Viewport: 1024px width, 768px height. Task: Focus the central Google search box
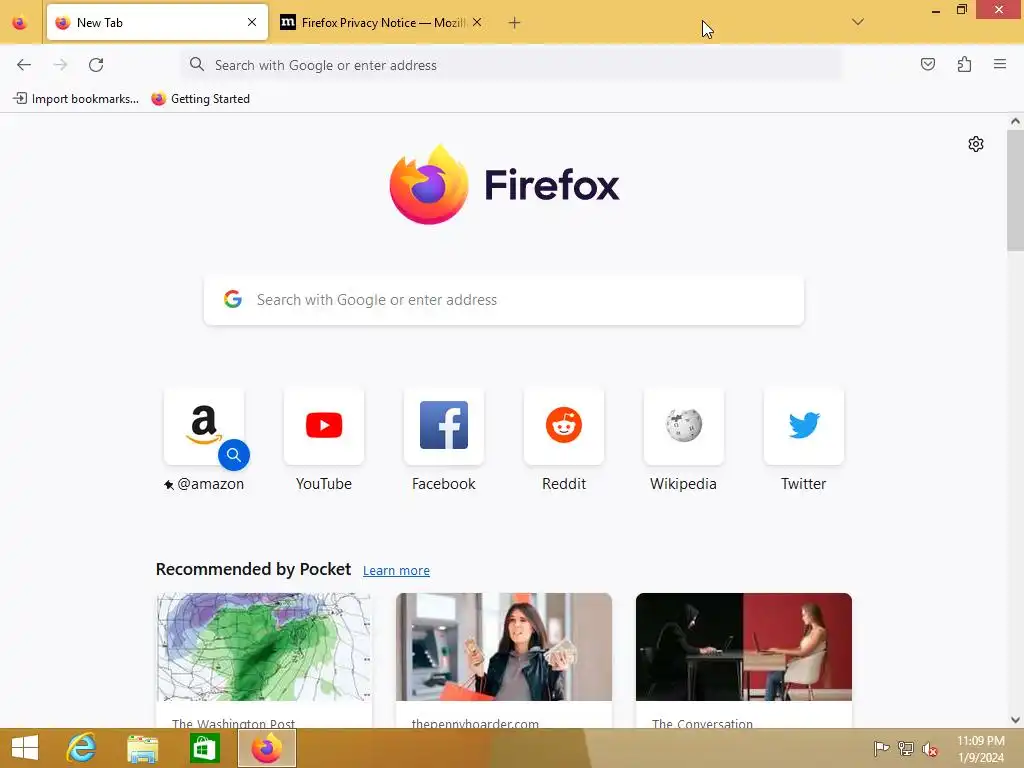pyautogui.click(x=504, y=300)
